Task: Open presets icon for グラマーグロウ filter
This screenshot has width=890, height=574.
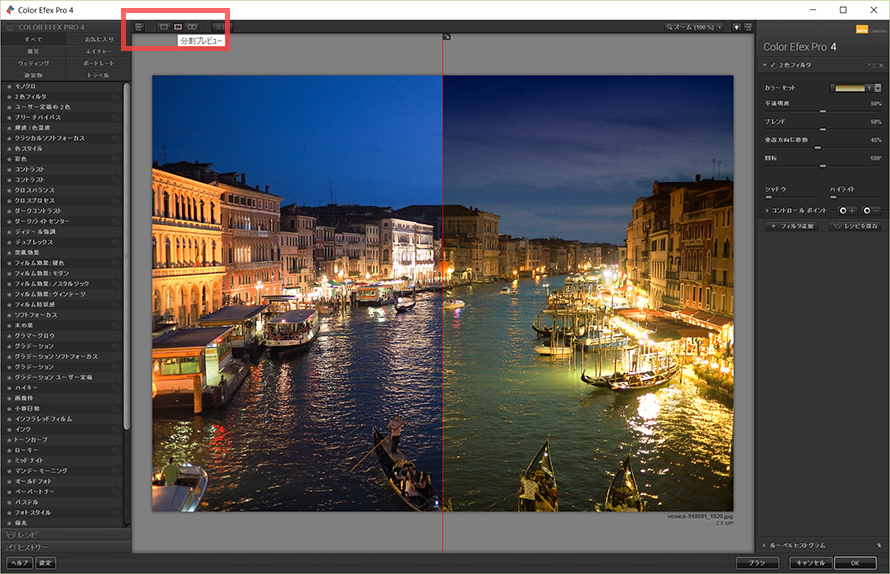Action: pyautogui.click(x=116, y=336)
